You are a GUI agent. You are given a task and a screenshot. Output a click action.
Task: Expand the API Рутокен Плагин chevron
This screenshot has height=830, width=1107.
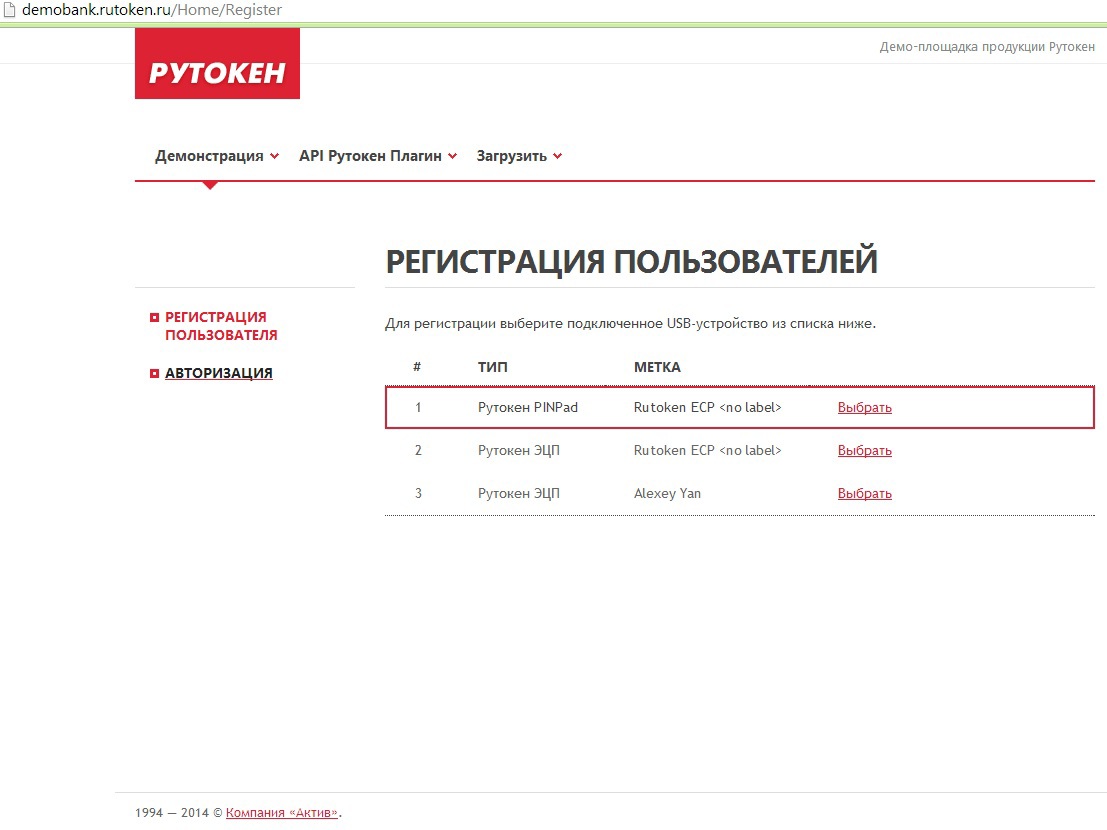[x=453, y=156]
